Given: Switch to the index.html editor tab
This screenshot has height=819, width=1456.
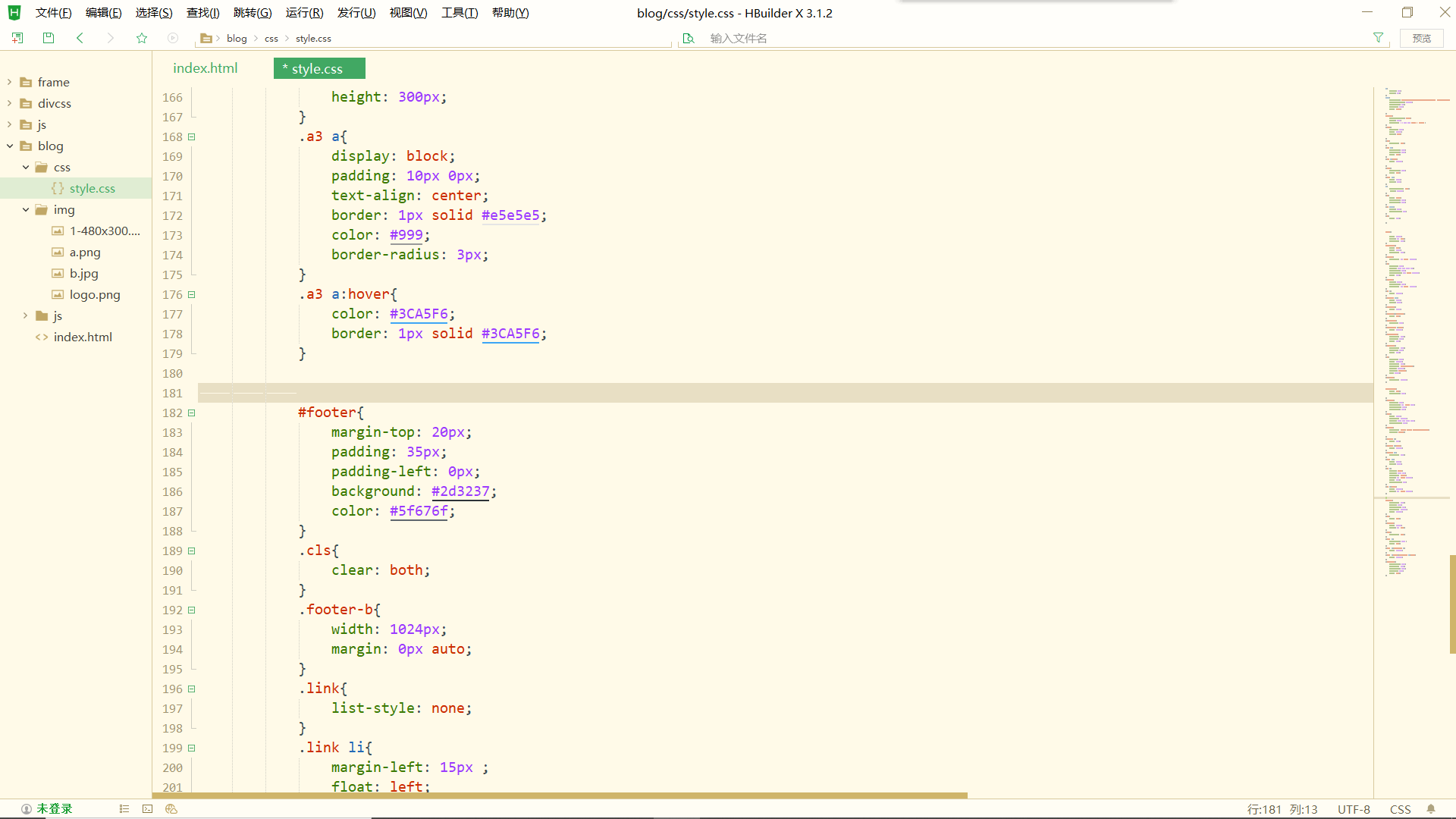Looking at the screenshot, I should pos(206,68).
